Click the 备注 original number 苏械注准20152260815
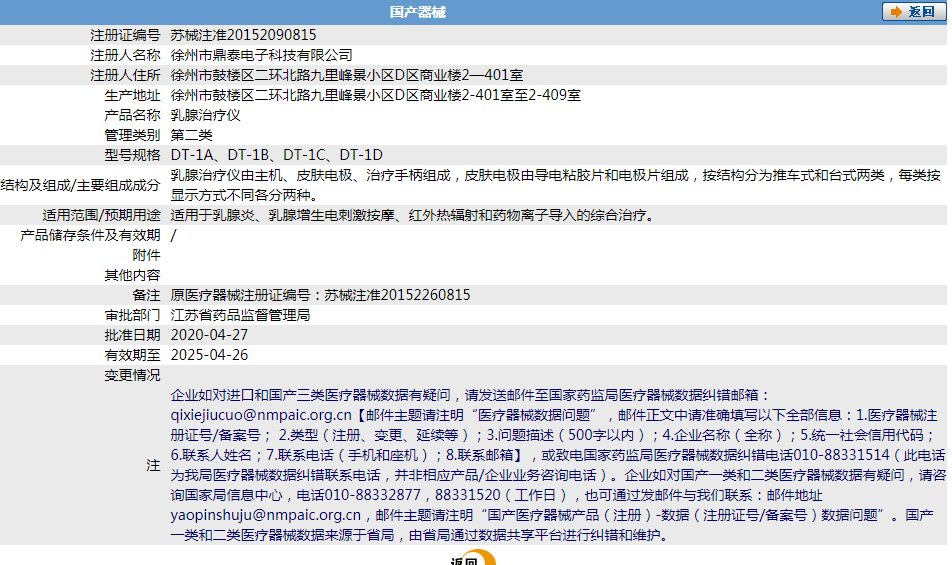 (x=320, y=295)
